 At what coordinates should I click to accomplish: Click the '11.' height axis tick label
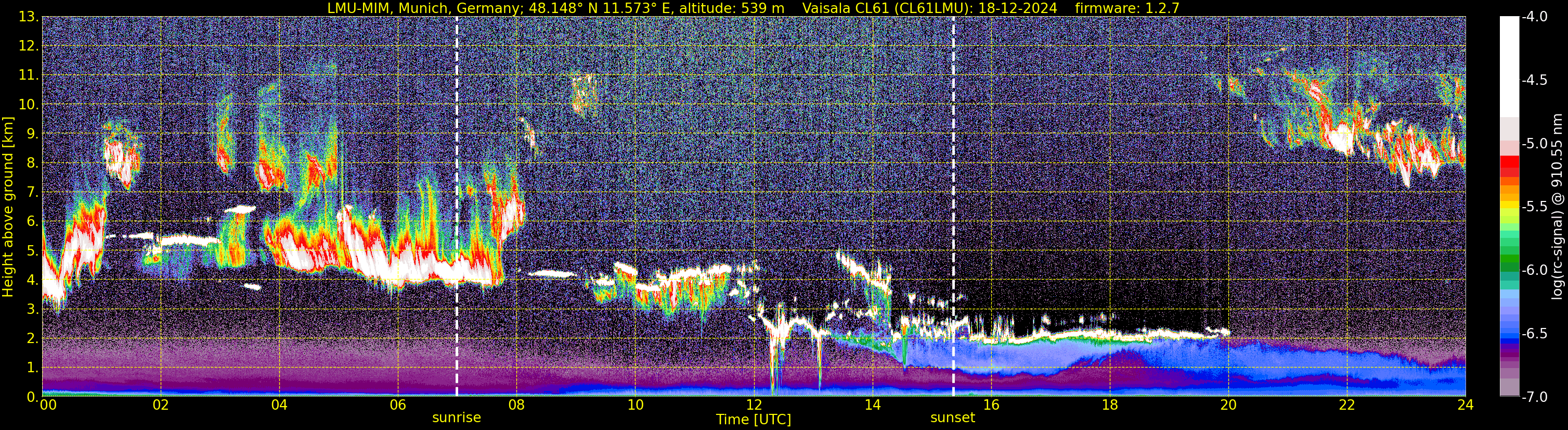[x=28, y=75]
